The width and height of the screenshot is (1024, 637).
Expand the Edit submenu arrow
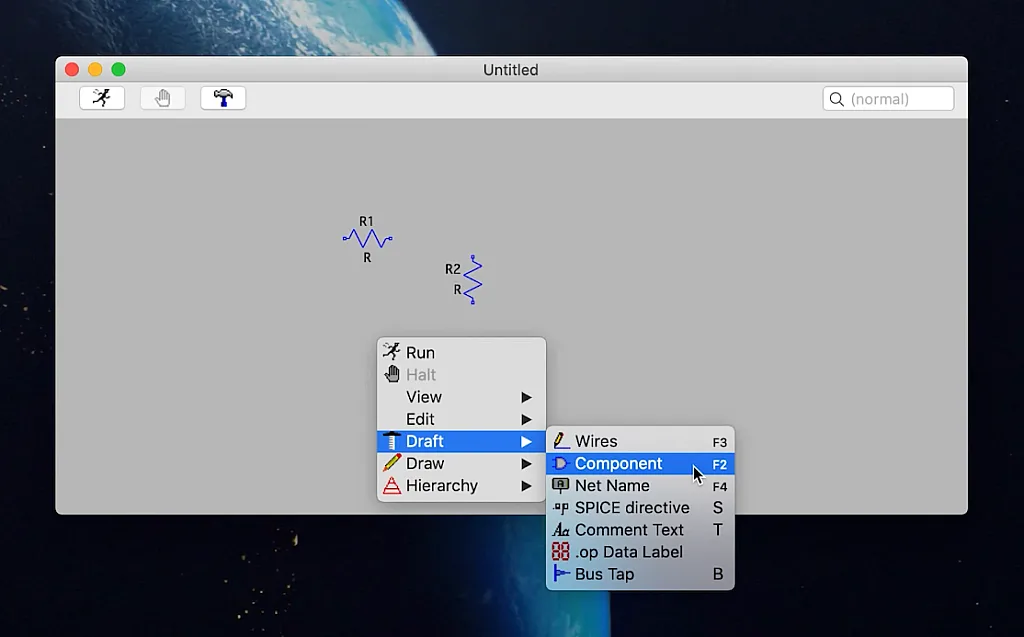tap(526, 419)
